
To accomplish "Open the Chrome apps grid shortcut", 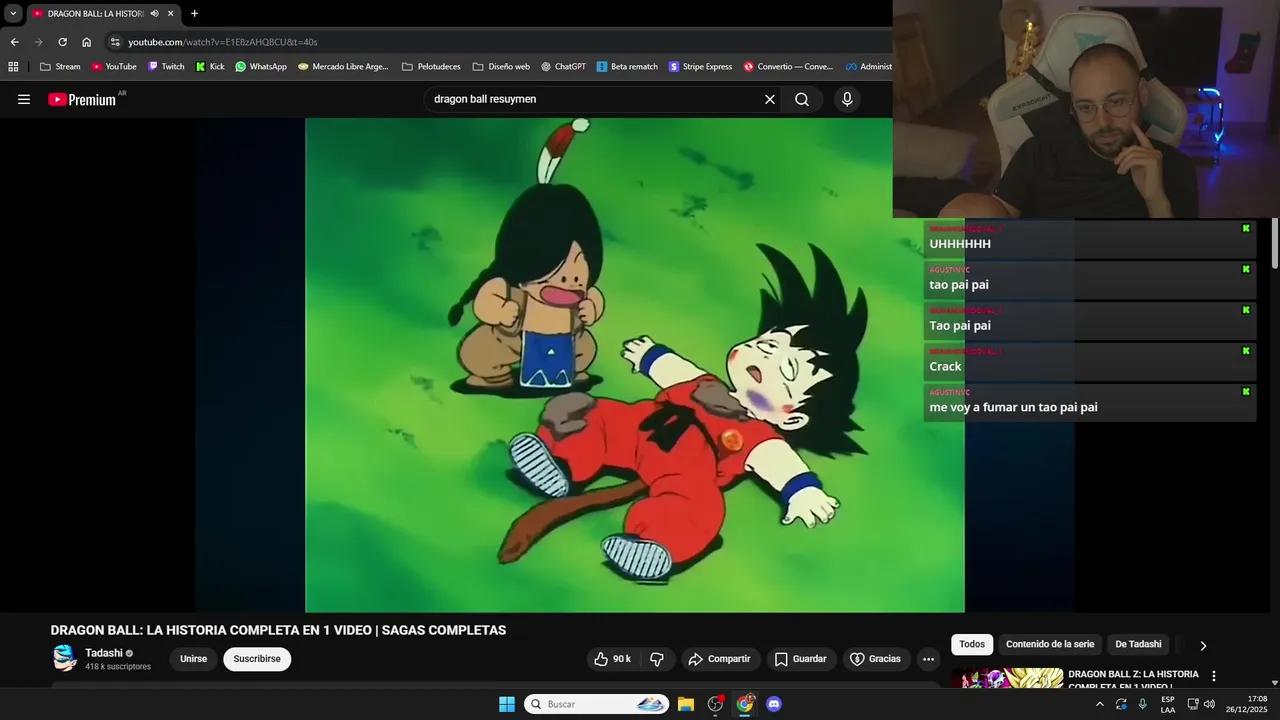I will [13, 67].
